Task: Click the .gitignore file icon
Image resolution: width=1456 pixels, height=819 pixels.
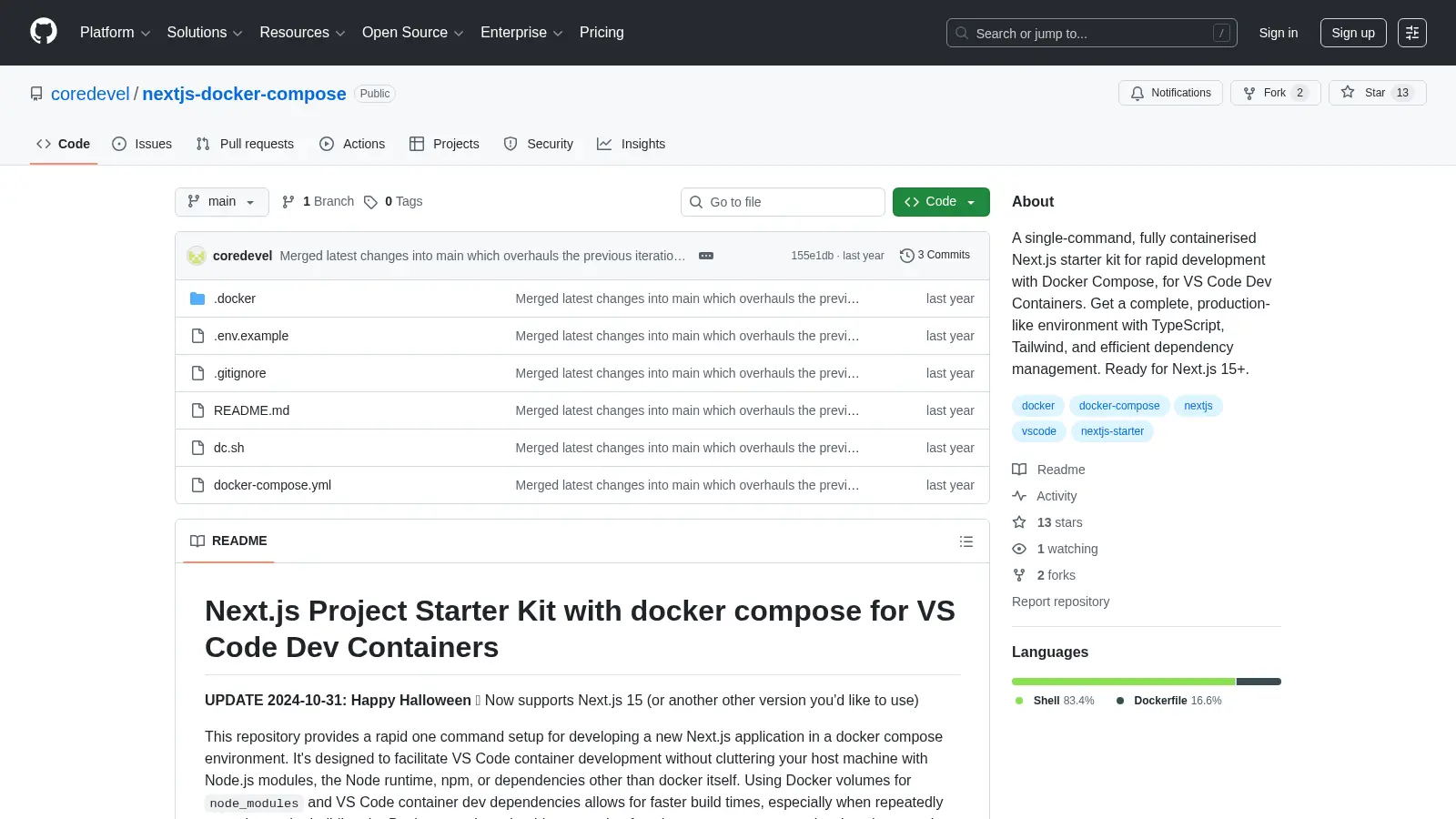Action: click(x=197, y=373)
